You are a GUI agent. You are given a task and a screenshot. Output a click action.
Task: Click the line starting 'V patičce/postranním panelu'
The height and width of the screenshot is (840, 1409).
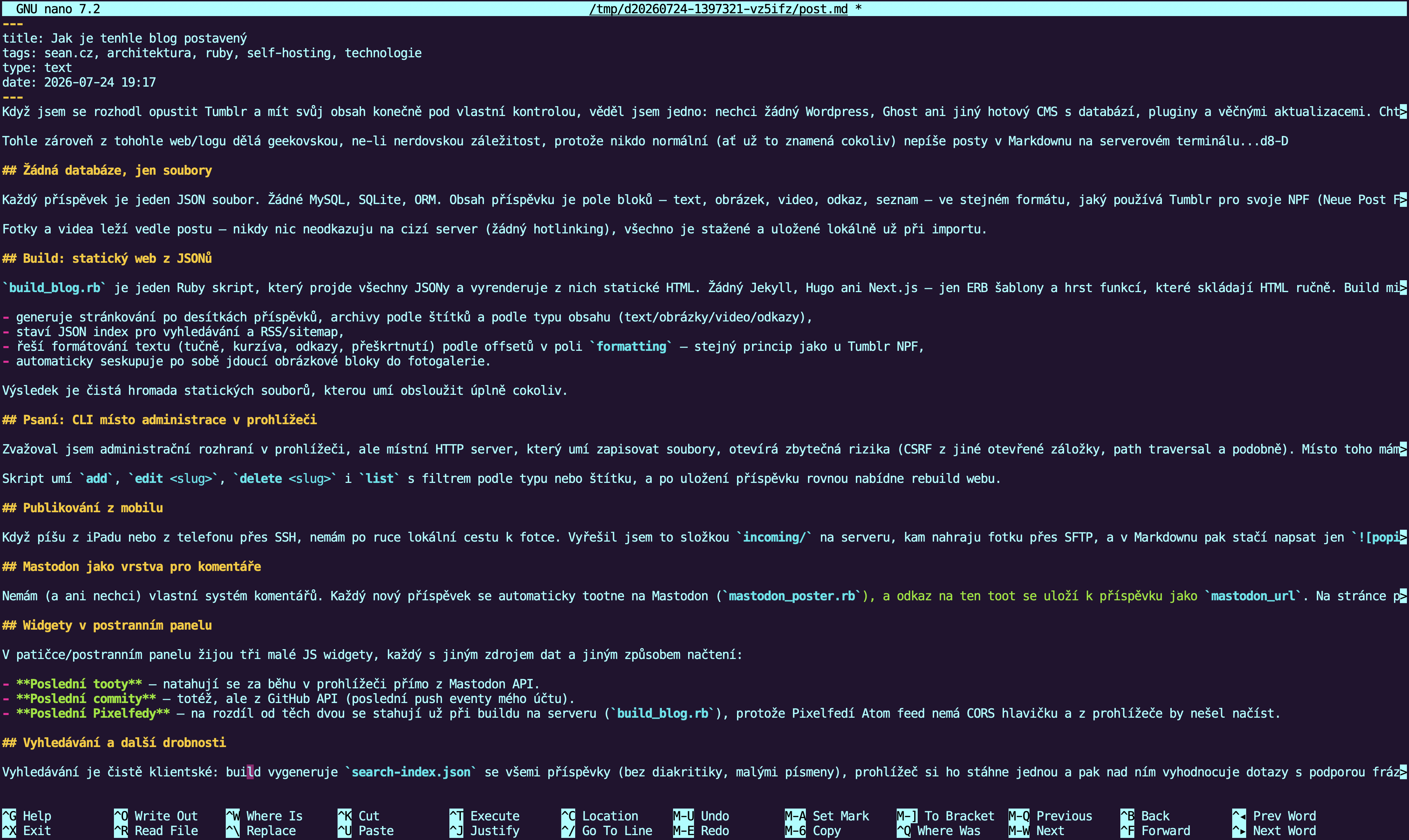coord(372,654)
